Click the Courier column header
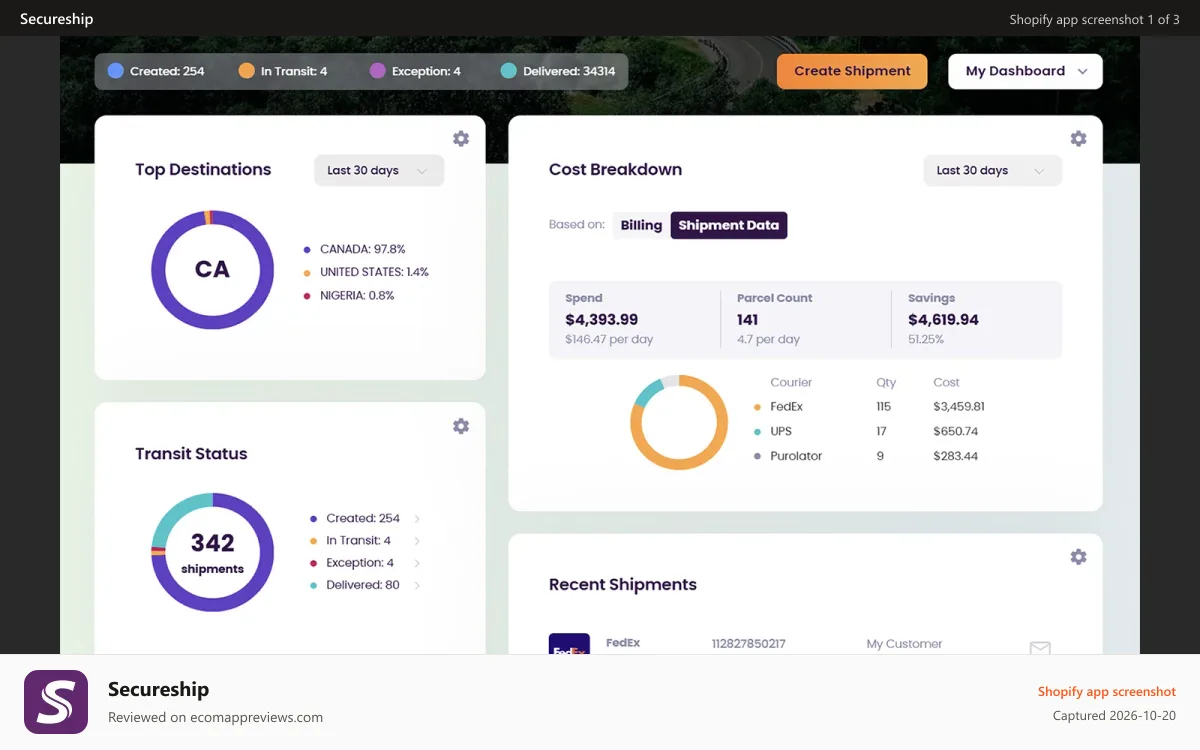The height and width of the screenshot is (750, 1200). click(791, 383)
